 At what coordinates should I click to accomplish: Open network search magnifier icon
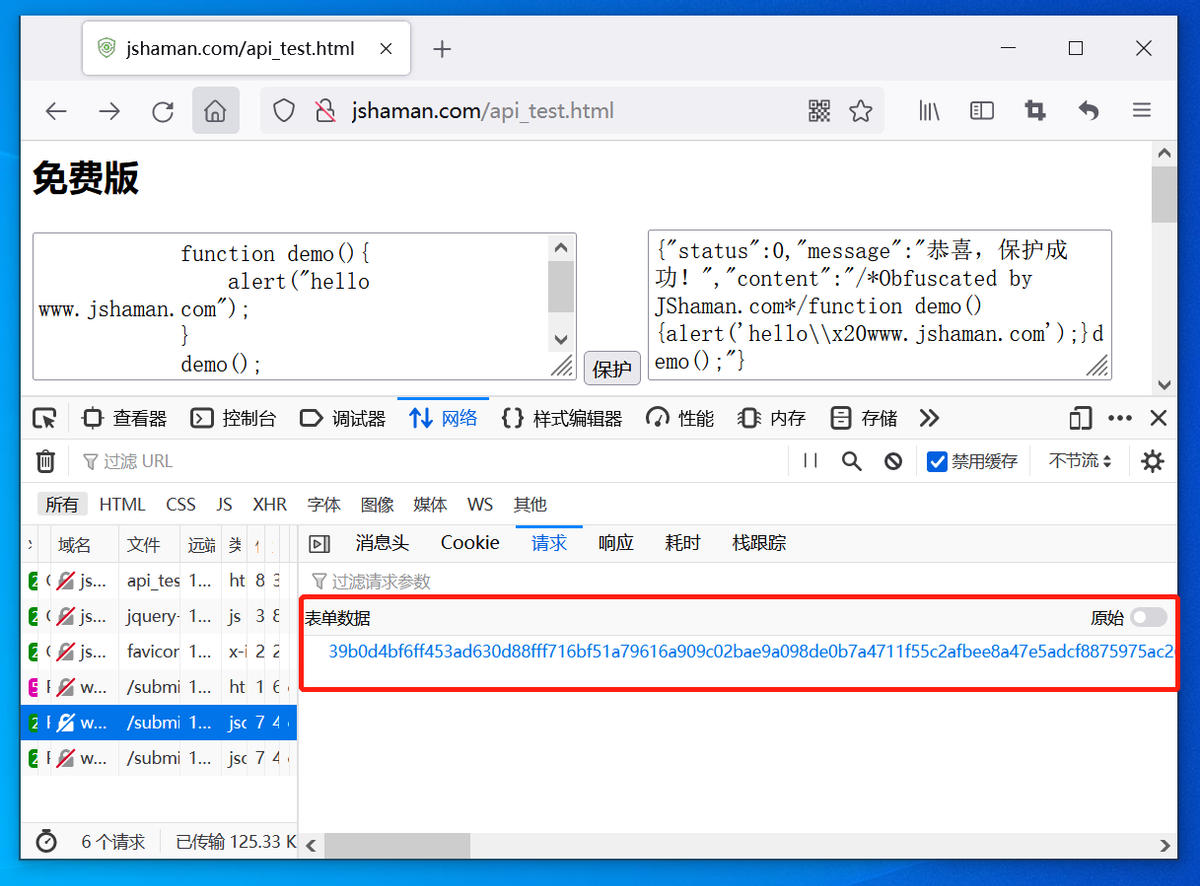pos(851,461)
